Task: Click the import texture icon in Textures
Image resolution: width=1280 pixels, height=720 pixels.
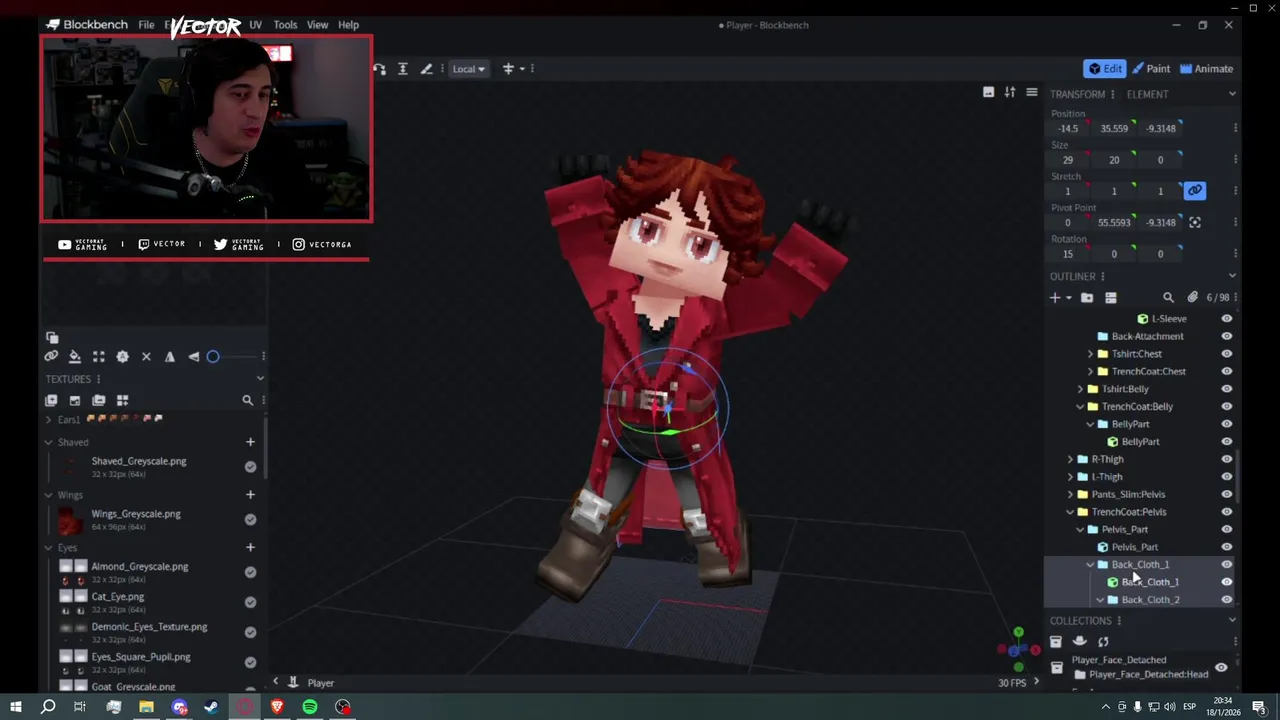Action: [75, 400]
